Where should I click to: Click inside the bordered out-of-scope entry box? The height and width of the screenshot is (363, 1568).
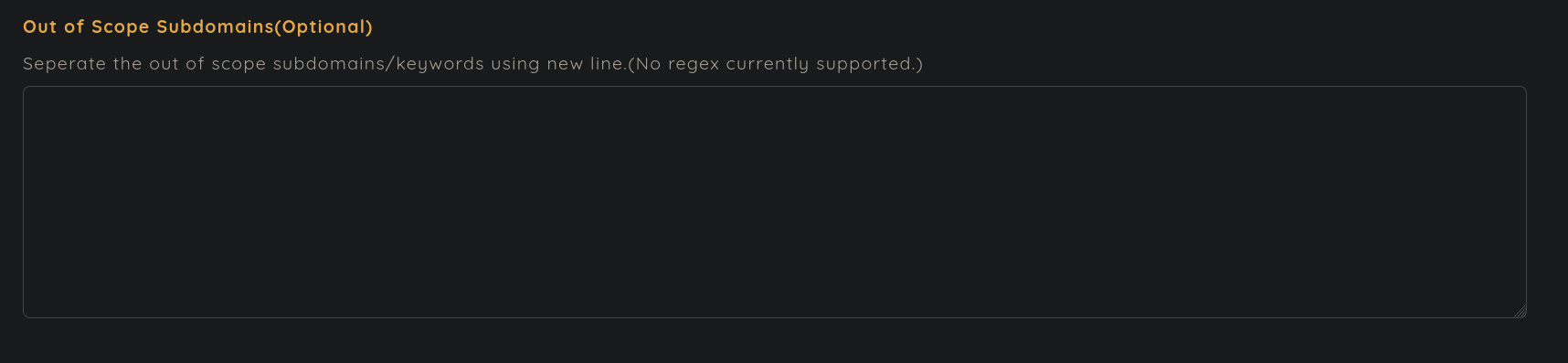pyautogui.click(x=774, y=202)
